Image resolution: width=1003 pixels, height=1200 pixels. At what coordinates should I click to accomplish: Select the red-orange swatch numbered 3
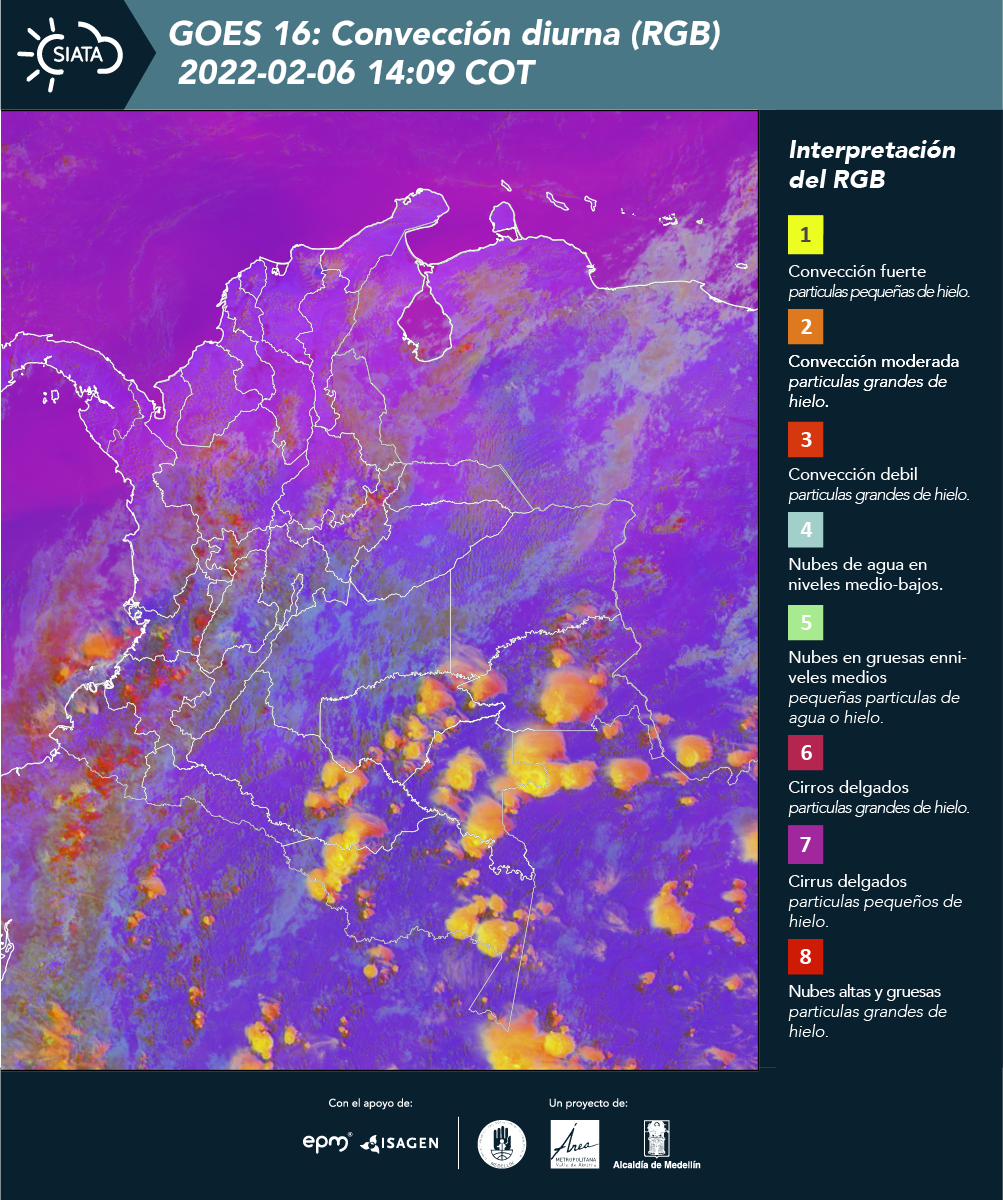point(805,439)
